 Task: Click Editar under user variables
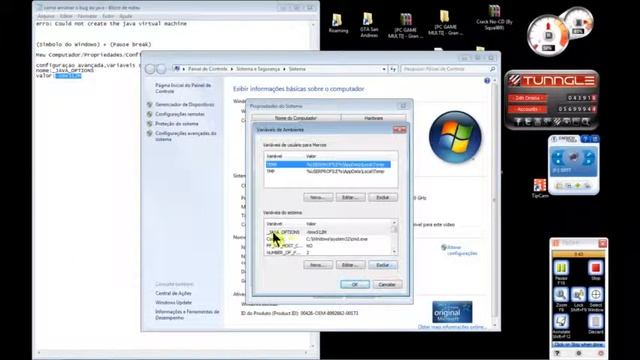click(350, 197)
